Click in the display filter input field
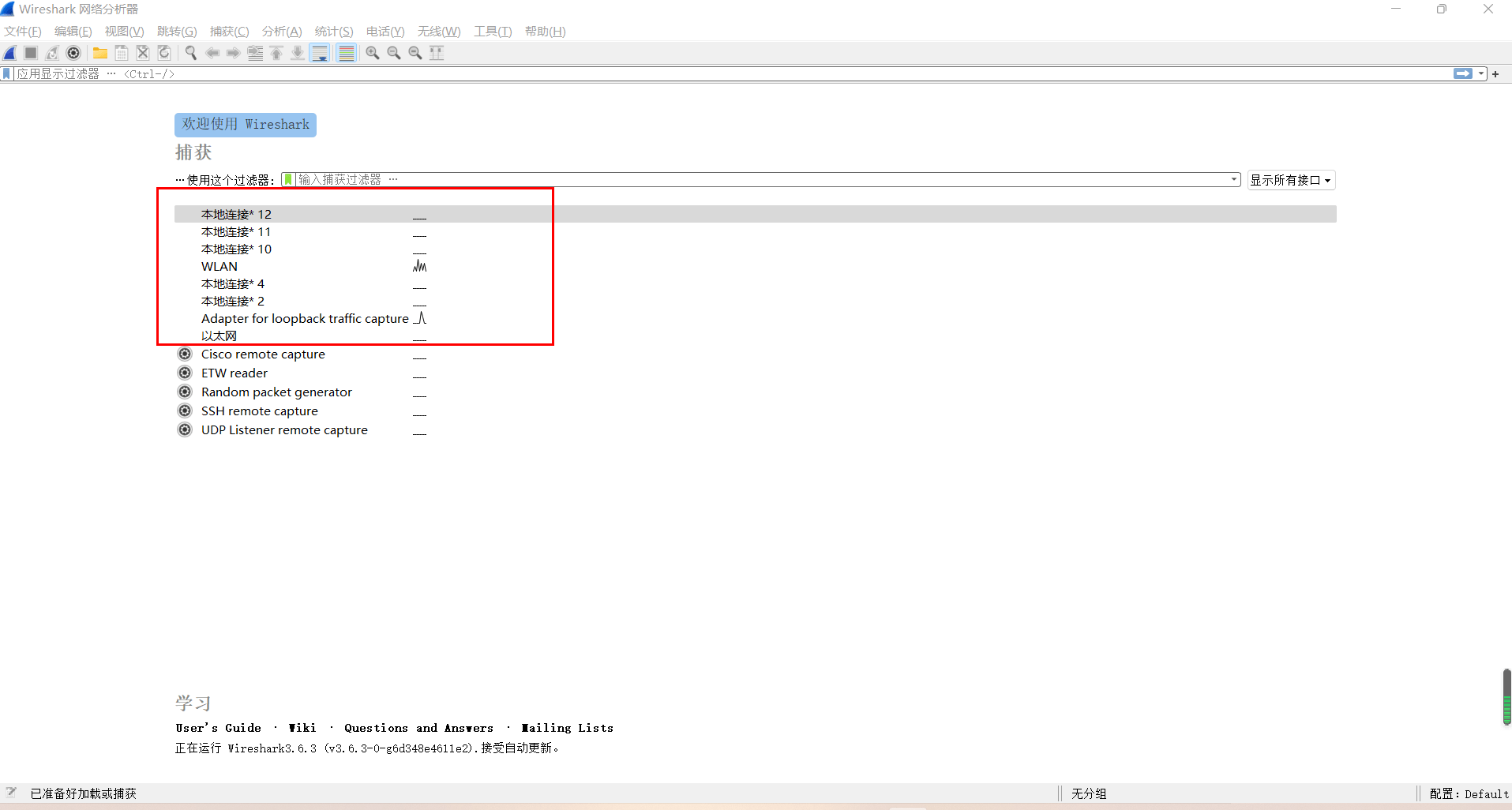This screenshot has width=1512, height=810. coord(733,73)
